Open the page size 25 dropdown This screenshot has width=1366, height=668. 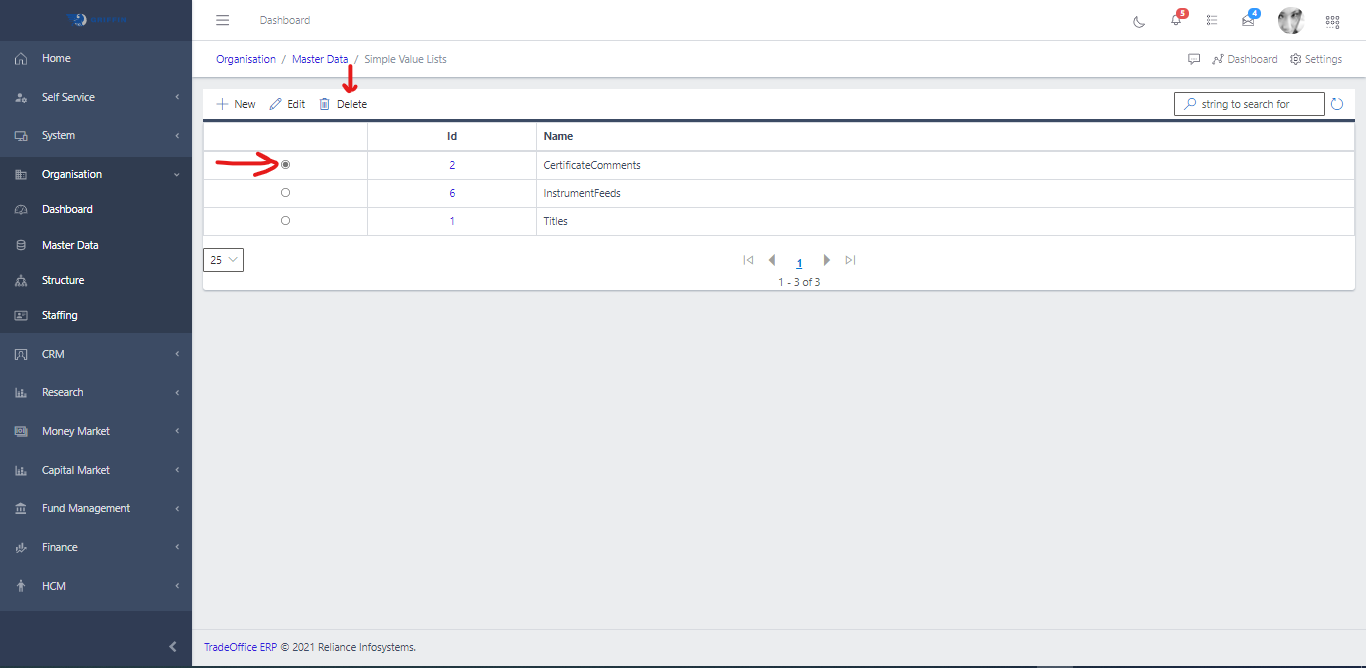[x=223, y=260]
